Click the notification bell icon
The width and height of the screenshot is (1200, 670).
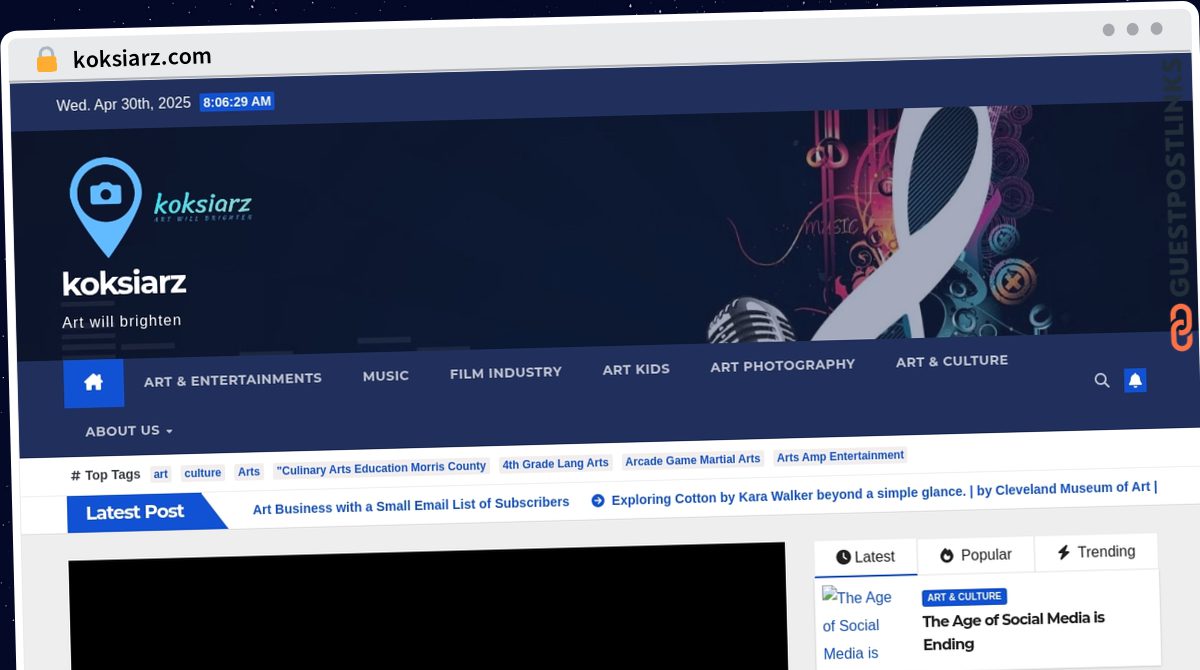tap(1135, 380)
